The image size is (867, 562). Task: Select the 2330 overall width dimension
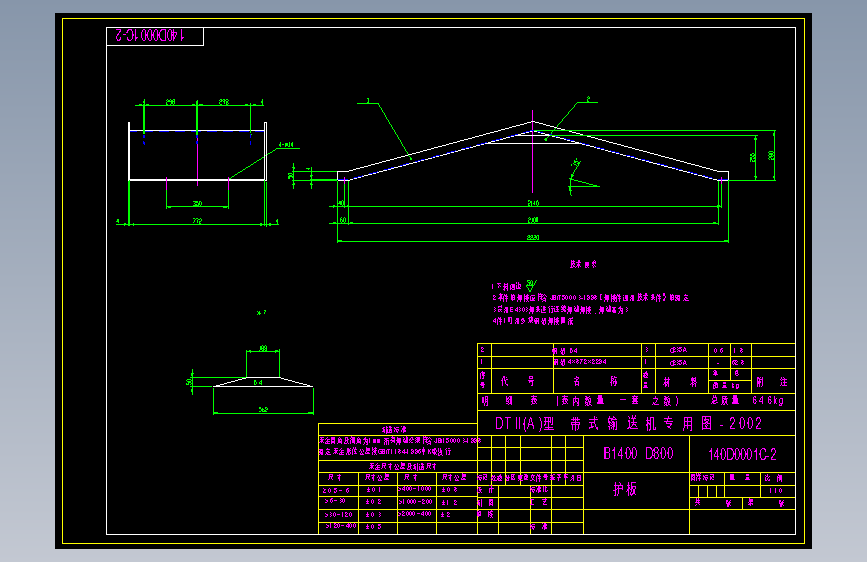click(x=532, y=237)
